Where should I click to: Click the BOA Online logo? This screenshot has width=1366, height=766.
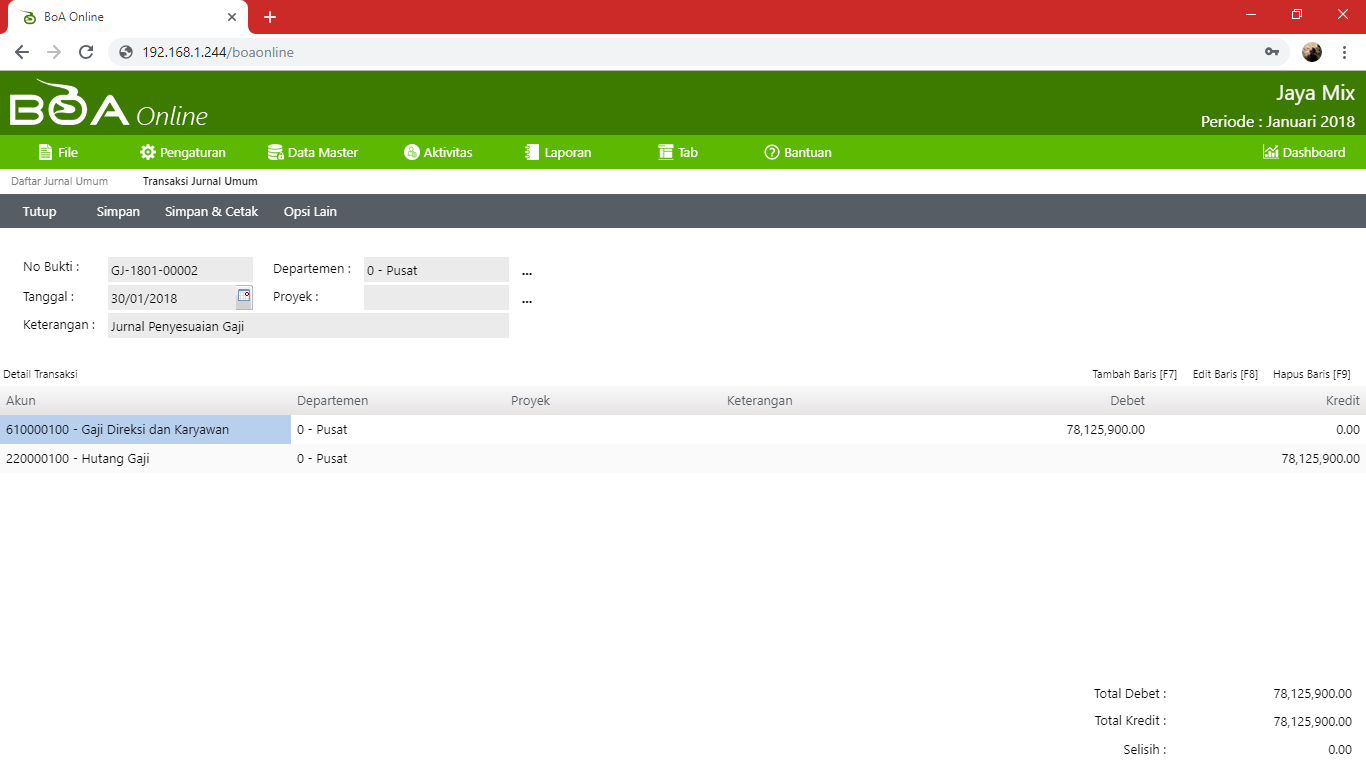(108, 105)
